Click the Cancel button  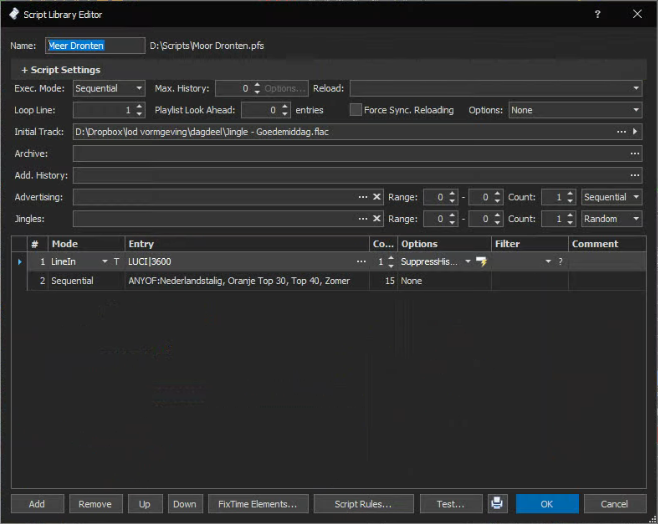[x=615, y=503]
